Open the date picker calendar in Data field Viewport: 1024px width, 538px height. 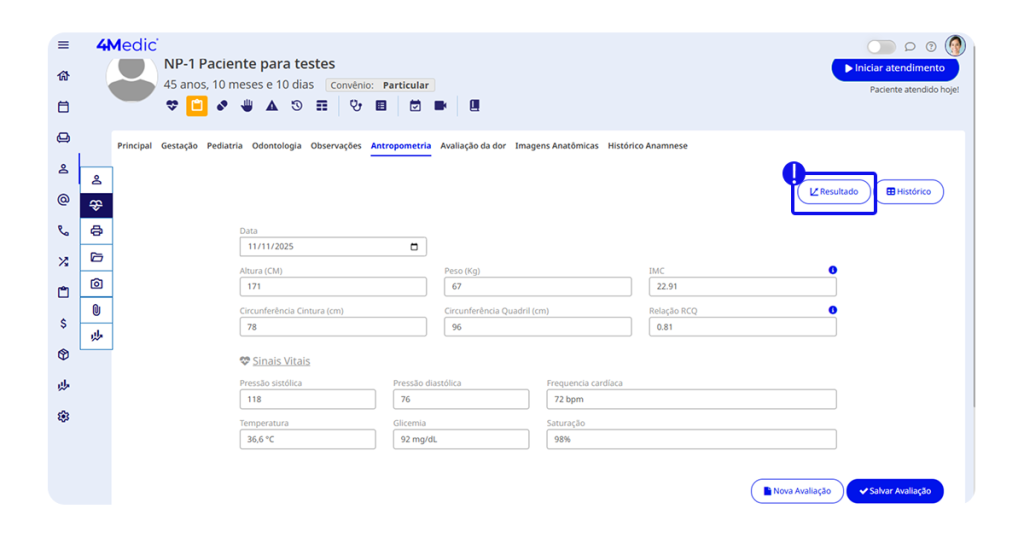tap(414, 247)
